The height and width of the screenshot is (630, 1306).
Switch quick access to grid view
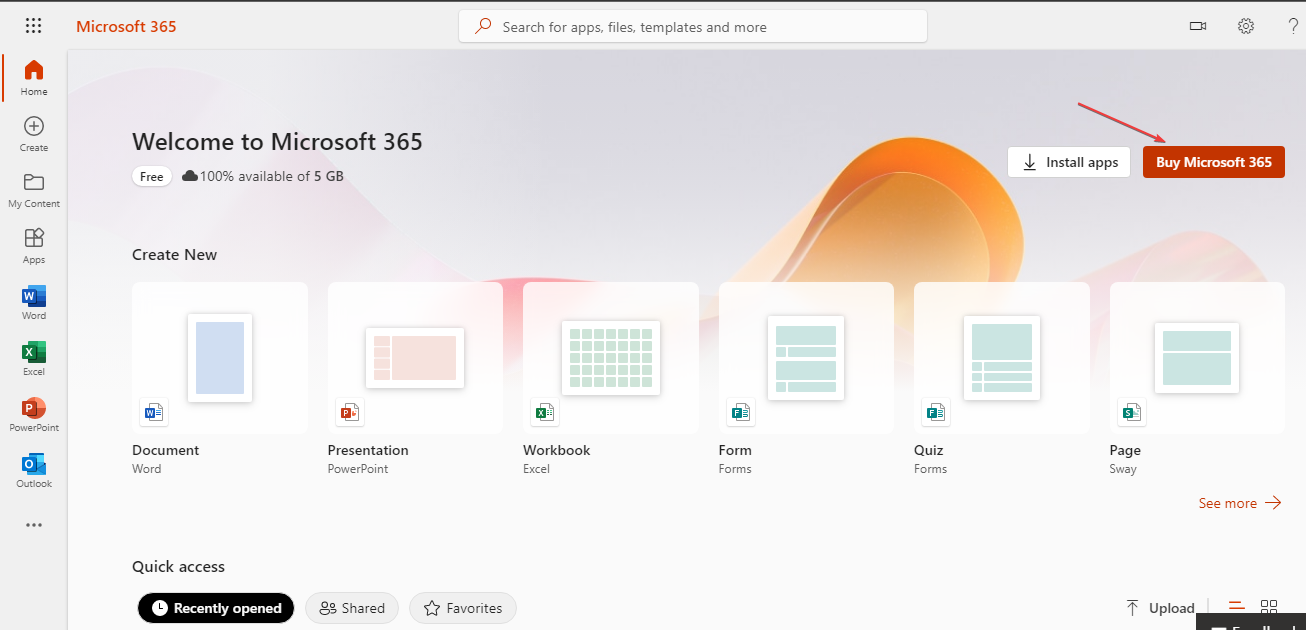point(1269,606)
